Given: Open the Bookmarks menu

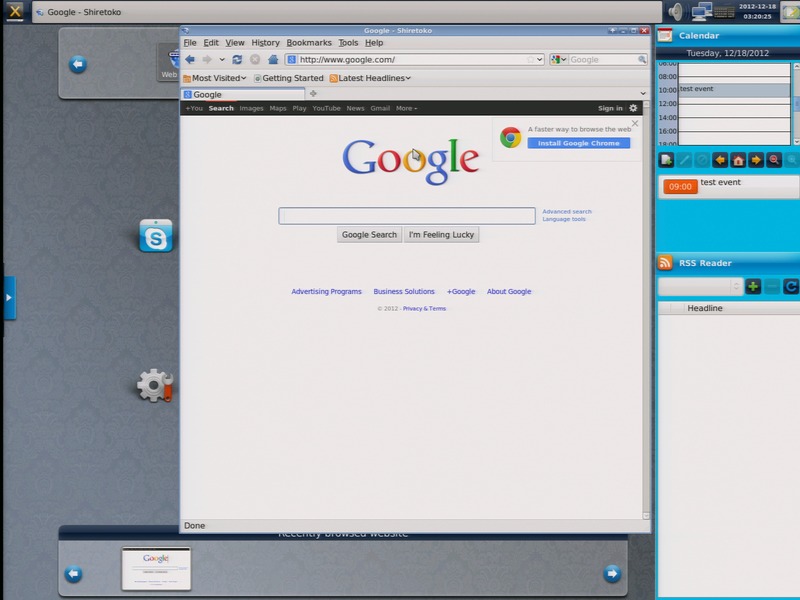Looking at the screenshot, I should [x=308, y=43].
